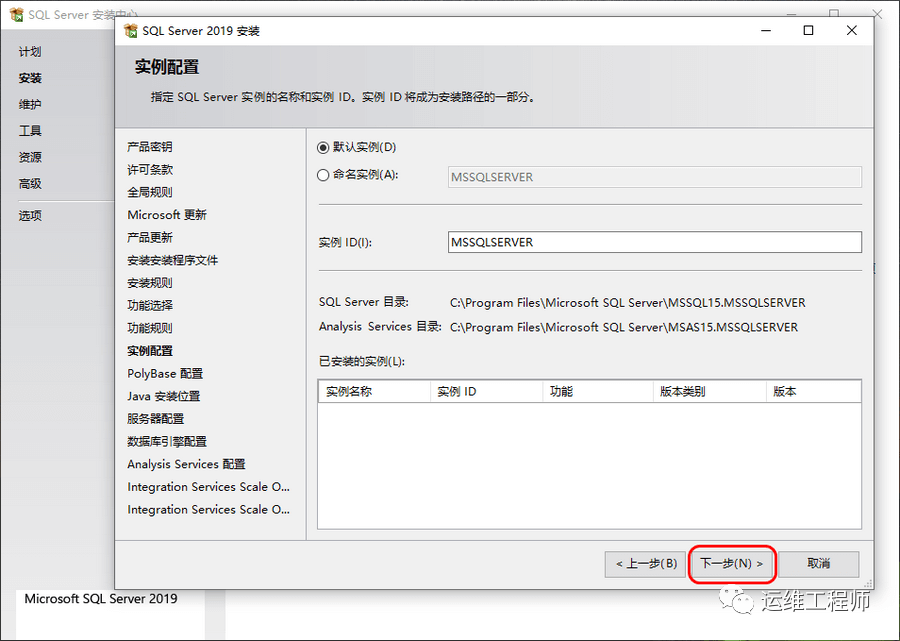Open 资源 in the installation center

click(30, 157)
